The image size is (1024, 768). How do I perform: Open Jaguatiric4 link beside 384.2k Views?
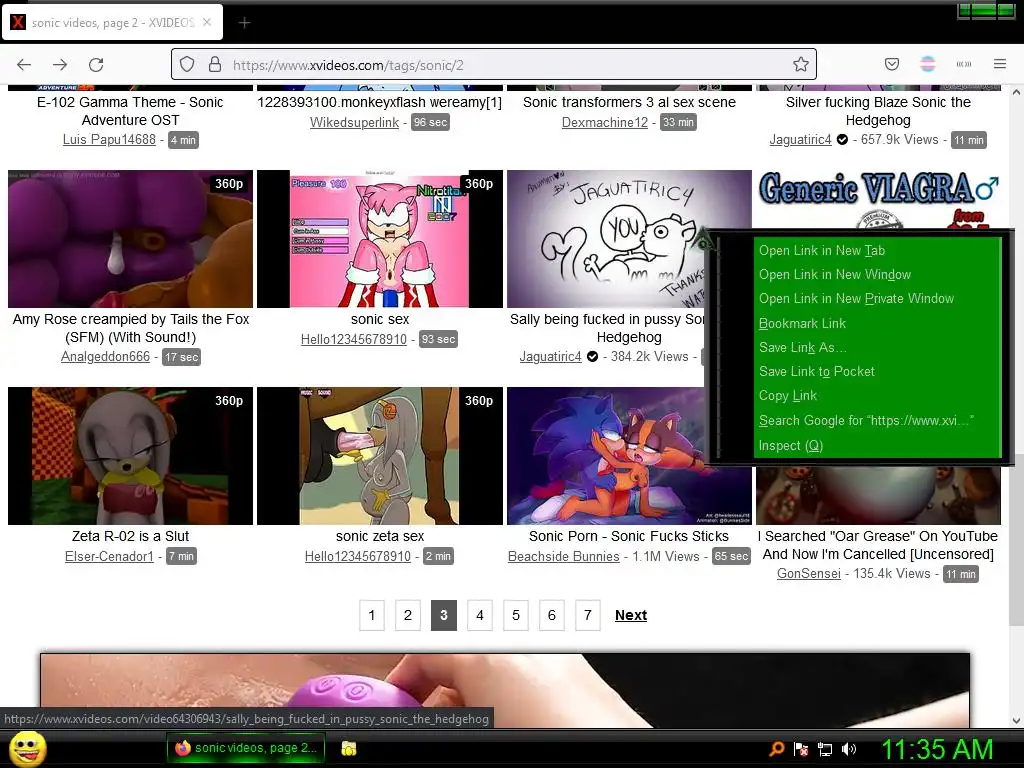click(x=550, y=357)
